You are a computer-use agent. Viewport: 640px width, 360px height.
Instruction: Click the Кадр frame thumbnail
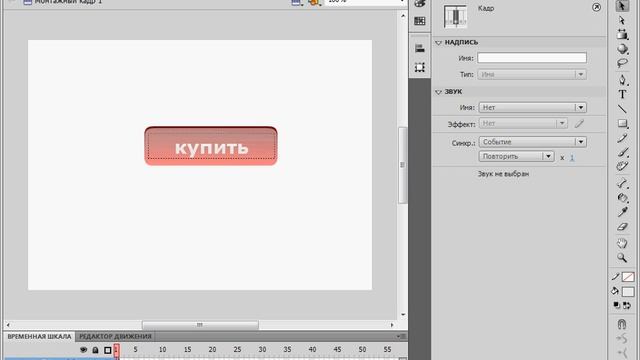pyautogui.click(x=455, y=17)
